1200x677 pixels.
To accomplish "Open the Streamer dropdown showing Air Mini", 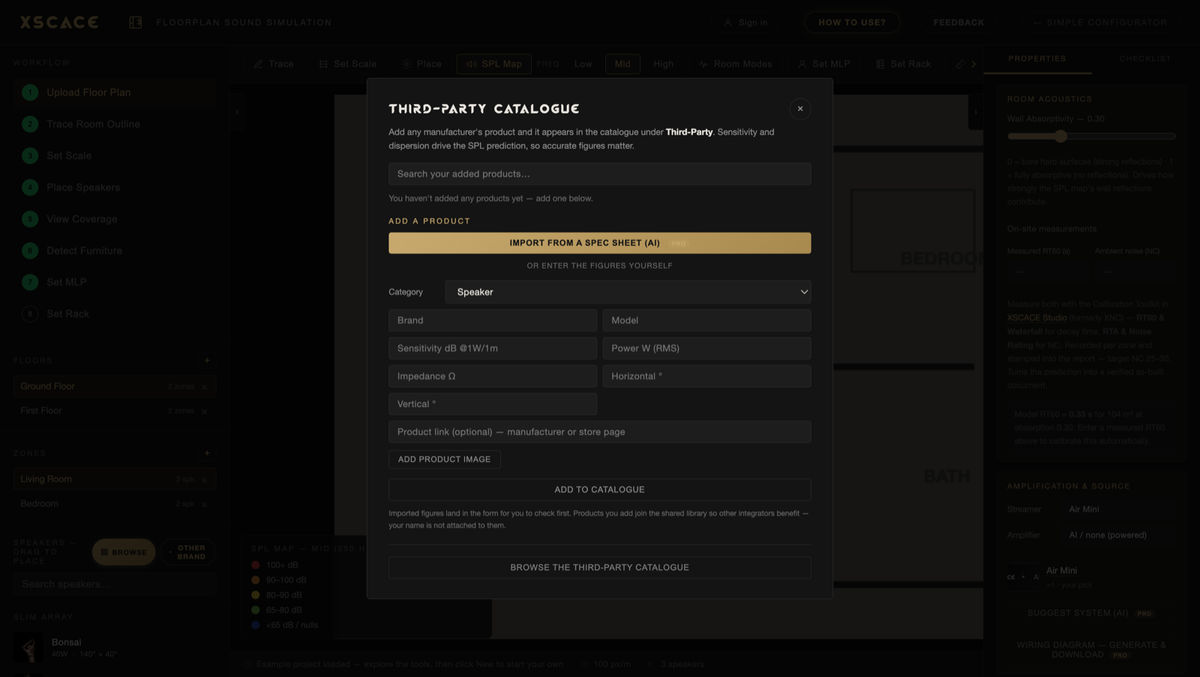I will tap(1120, 509).
